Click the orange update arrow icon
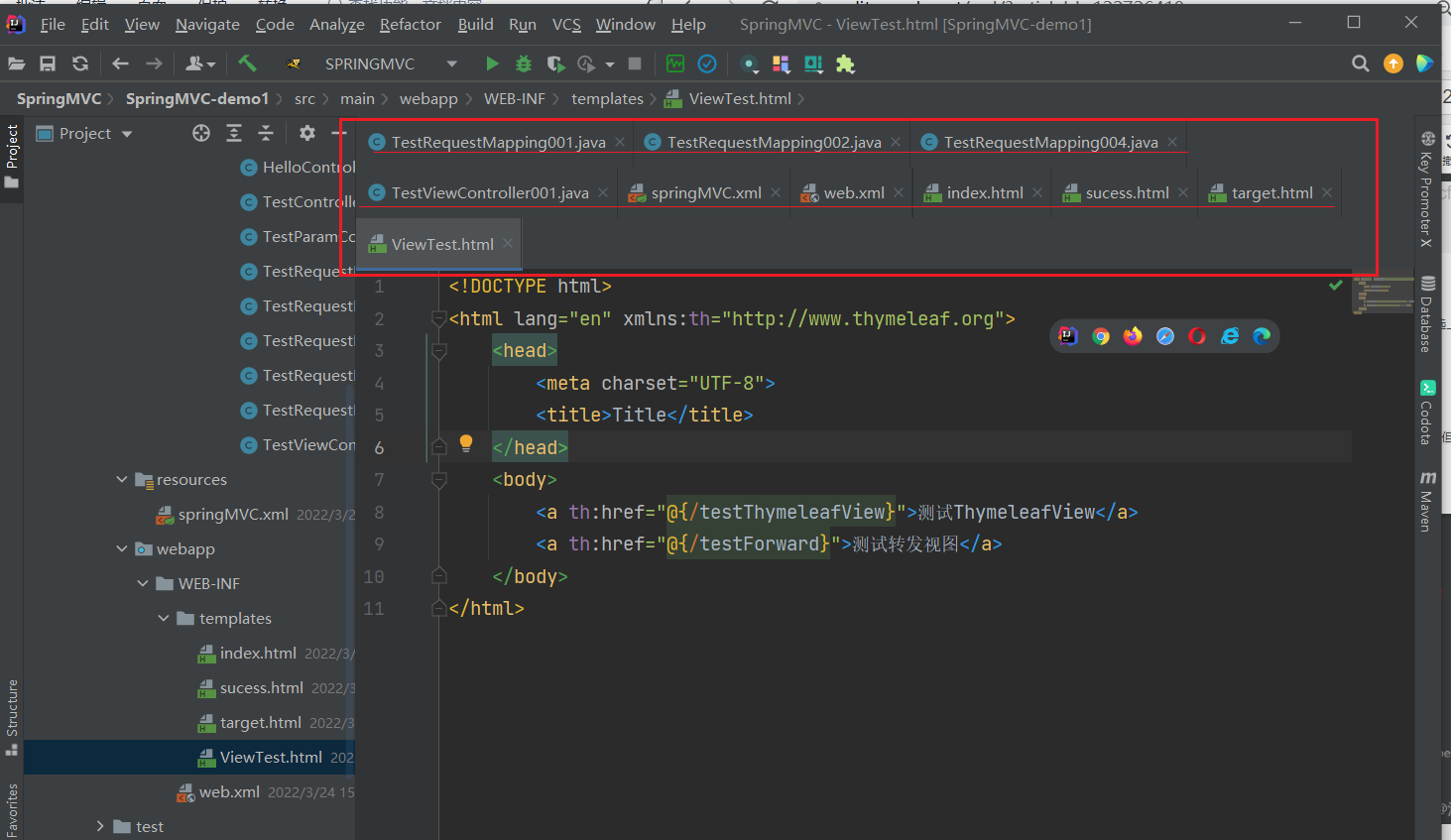Viewport: 1451px width, 840px height. [1393, 63]
